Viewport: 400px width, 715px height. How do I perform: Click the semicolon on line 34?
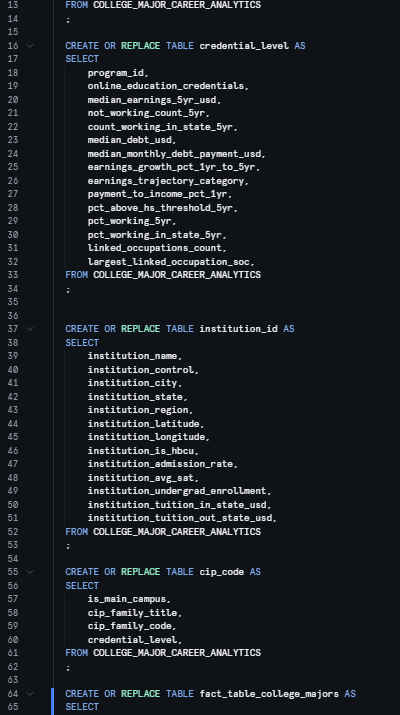pos(68,289)
